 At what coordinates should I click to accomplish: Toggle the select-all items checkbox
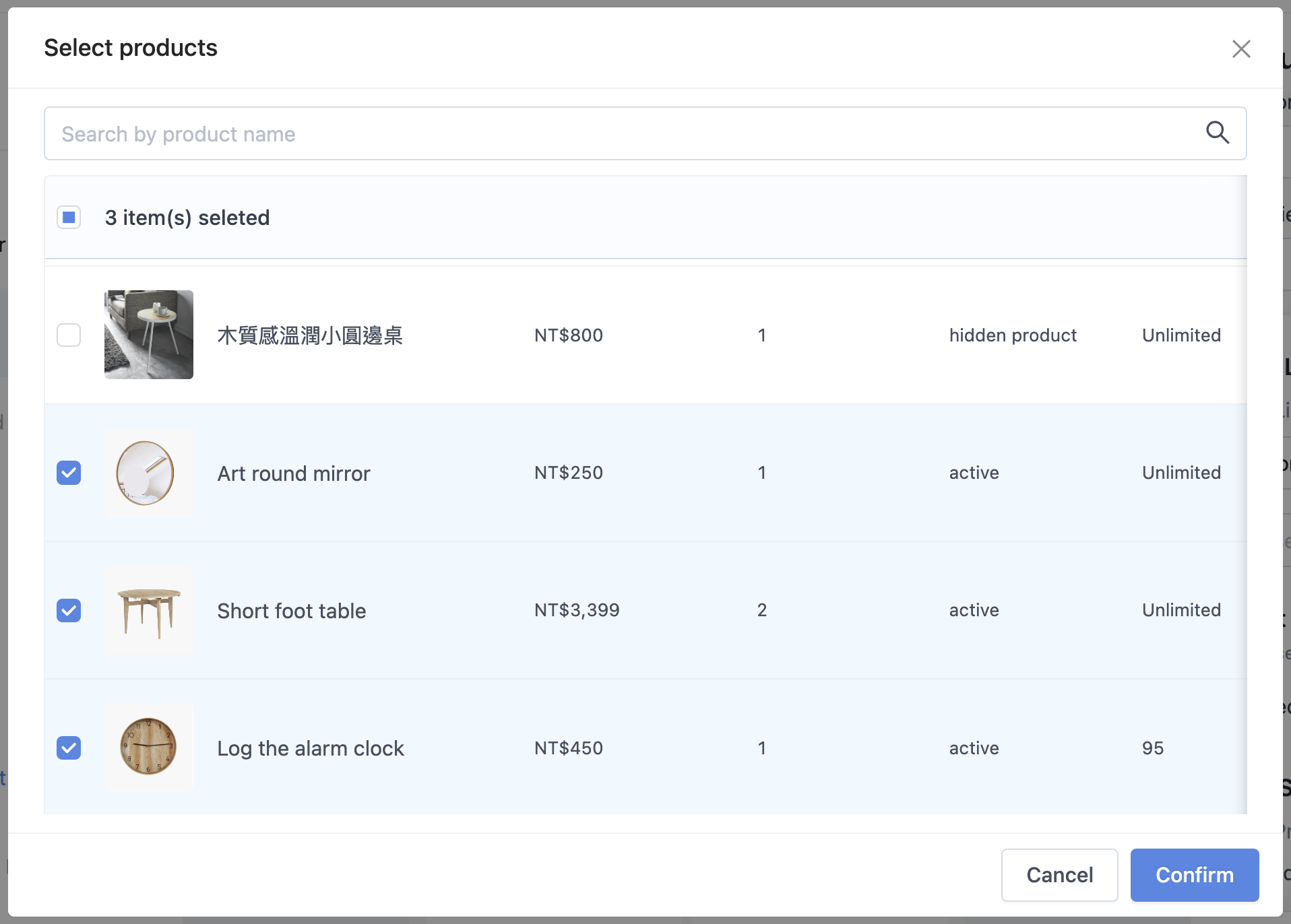click(x=69, y=218)
